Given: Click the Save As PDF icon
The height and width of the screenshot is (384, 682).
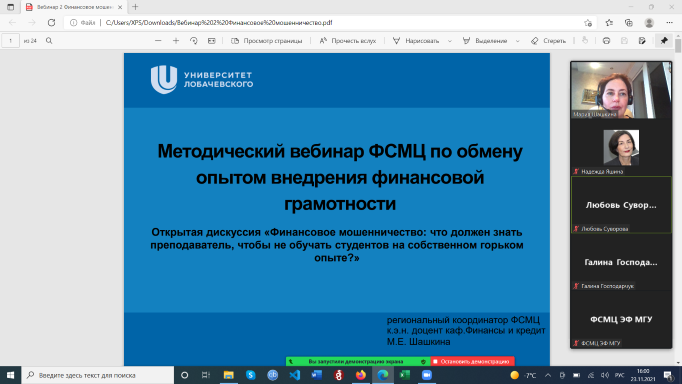Looking at the screenshot, I should click(x=642, y=40).
